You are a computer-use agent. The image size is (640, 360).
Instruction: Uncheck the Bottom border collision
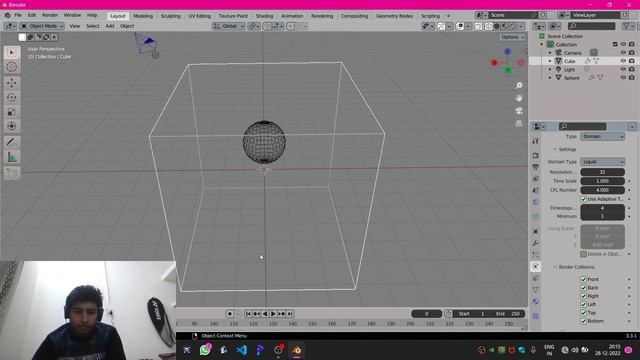pyautogui.click(x=583, y=321)
